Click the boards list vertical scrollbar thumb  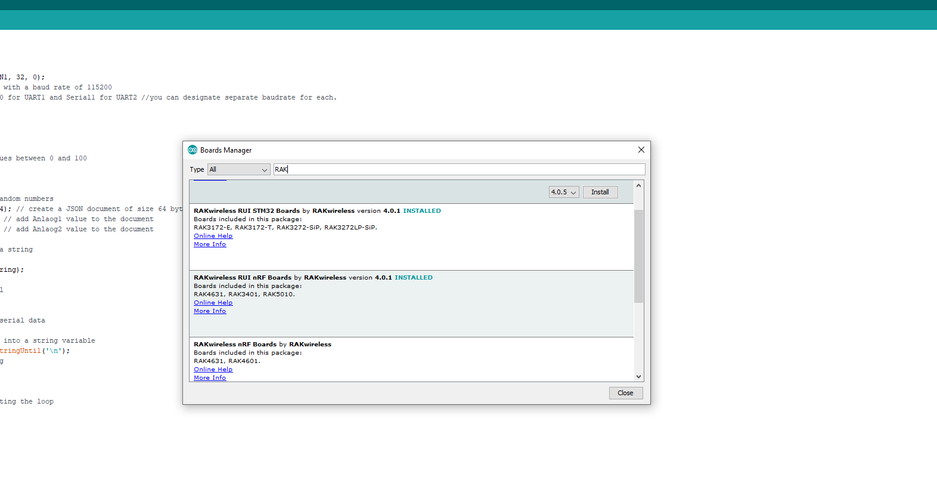click(x=639, y=255)
